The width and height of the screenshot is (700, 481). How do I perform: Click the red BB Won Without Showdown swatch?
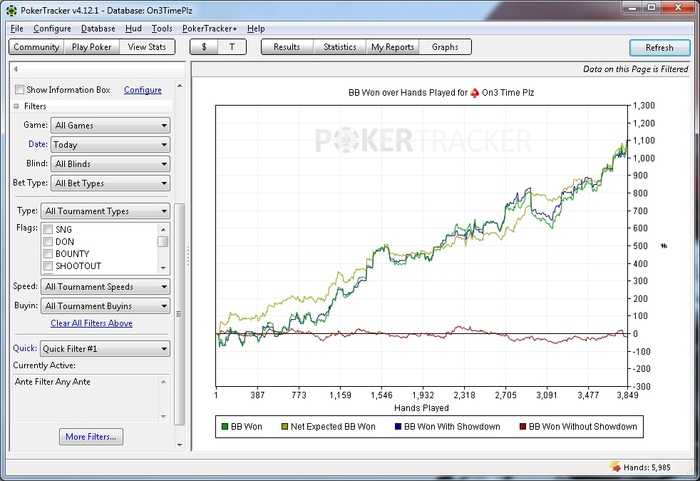pos(523,427)
